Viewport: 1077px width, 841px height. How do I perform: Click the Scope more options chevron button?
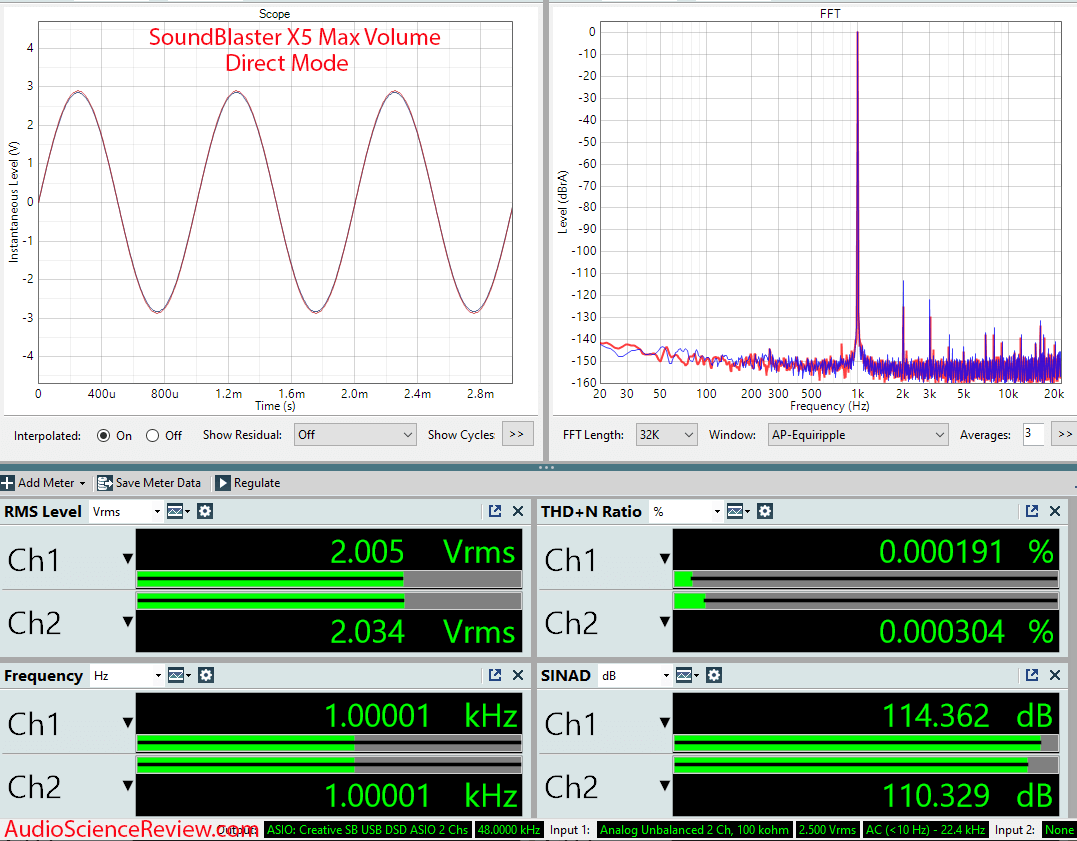point(517,434)
